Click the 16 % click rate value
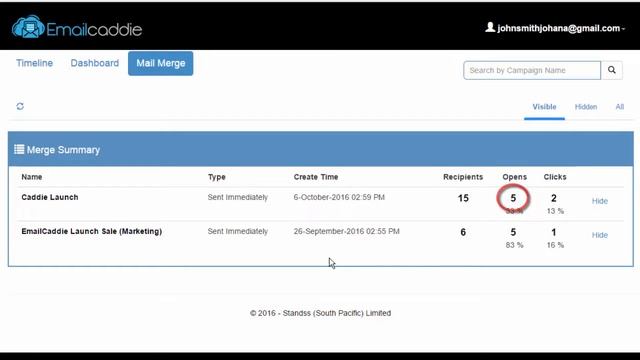 coord(555,245)
